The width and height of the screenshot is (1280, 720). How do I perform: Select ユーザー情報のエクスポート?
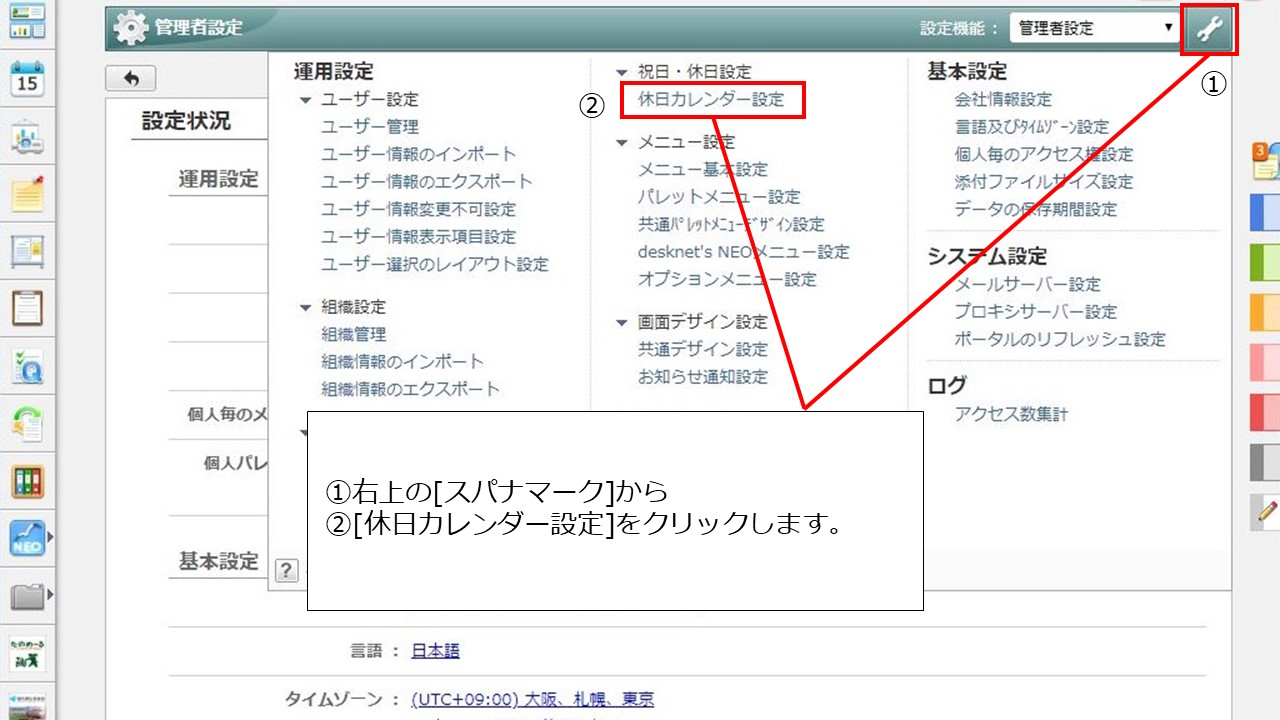pyautogui.click(x=427, y=182)
